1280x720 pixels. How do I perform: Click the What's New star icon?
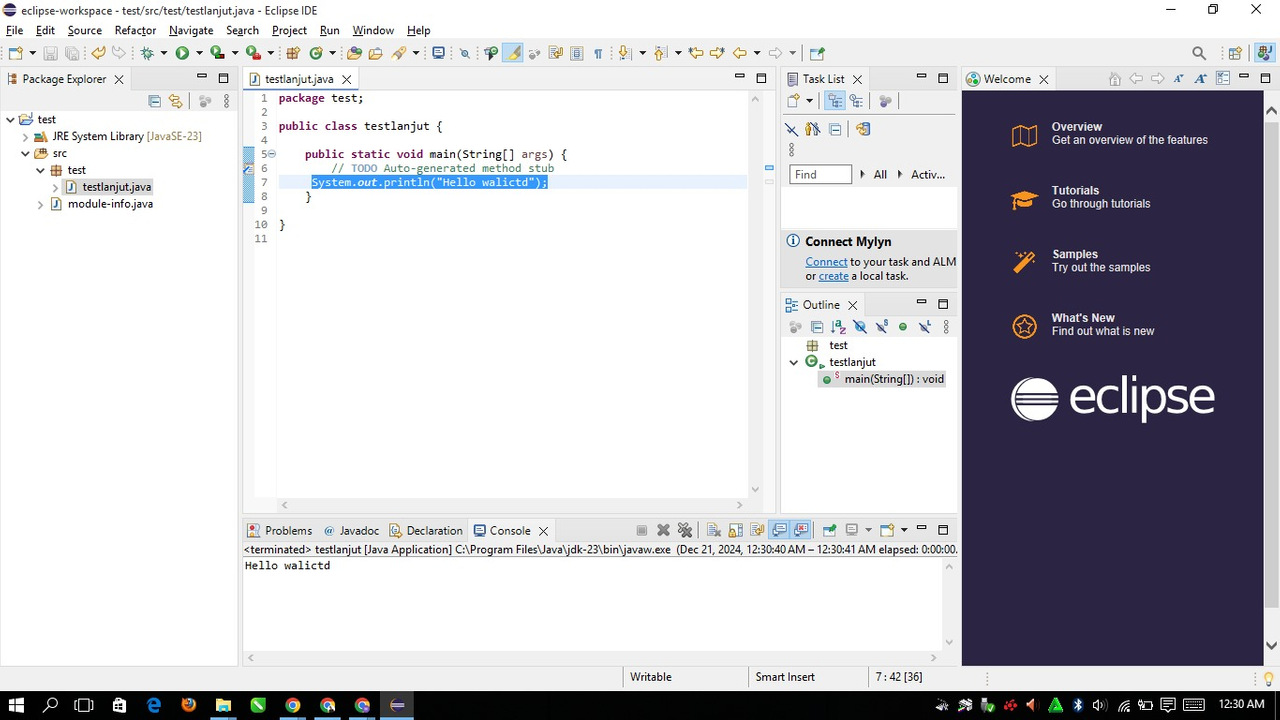pos(1024,326)
